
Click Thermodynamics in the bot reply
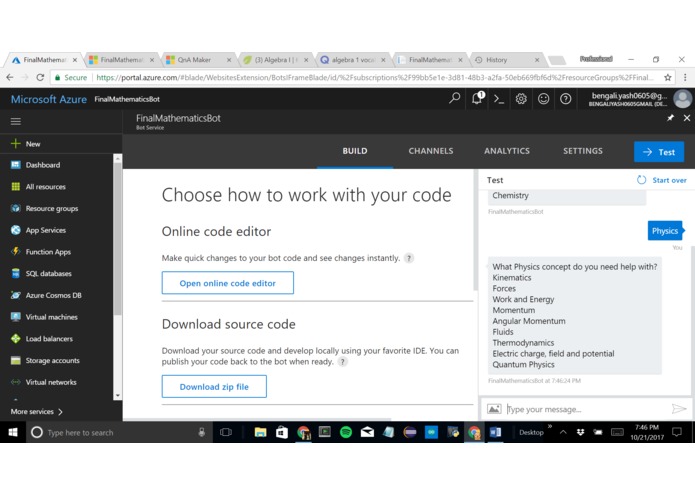(x=523, y=343)
